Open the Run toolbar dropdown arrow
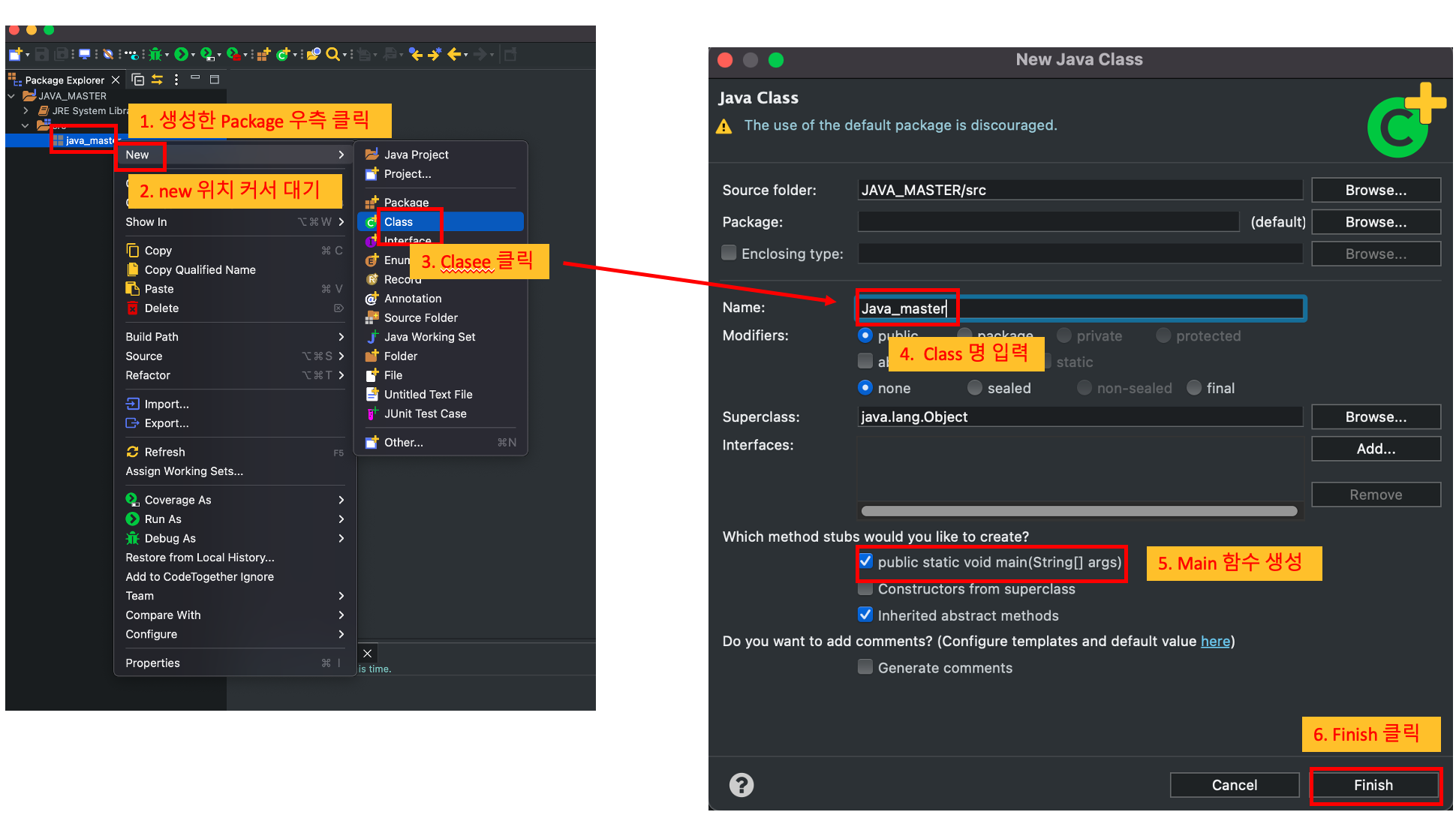This screenshot has height=821, width=1456. click(193, 55)
